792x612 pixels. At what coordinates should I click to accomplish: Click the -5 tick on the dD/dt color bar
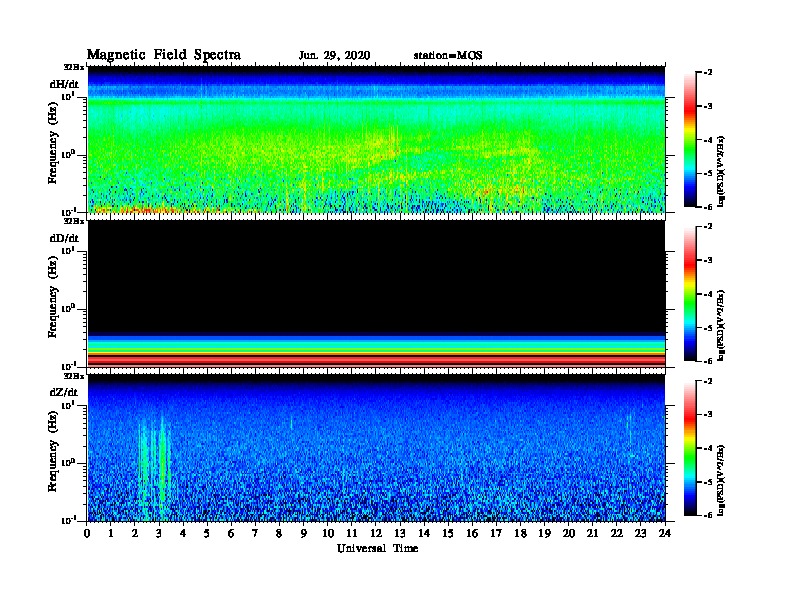tap(708, 327)
